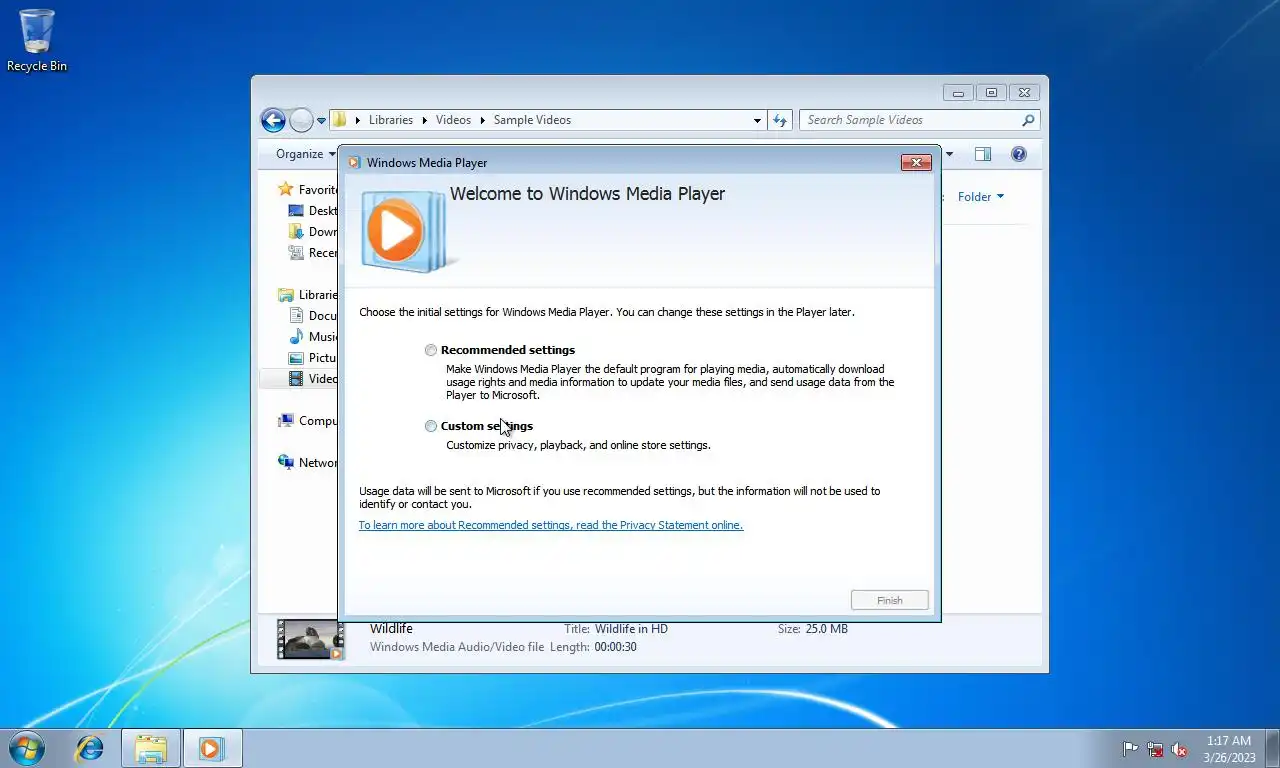This screenshot has width=1280, height=768.
Task: Click the Wildlife file name in details pane
Action: pos(391,629)
